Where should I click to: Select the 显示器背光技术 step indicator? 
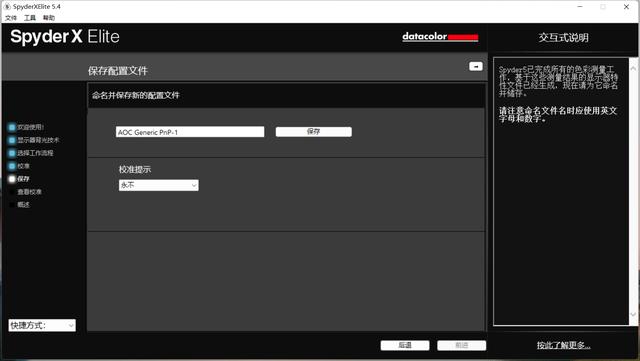[12, 140]
